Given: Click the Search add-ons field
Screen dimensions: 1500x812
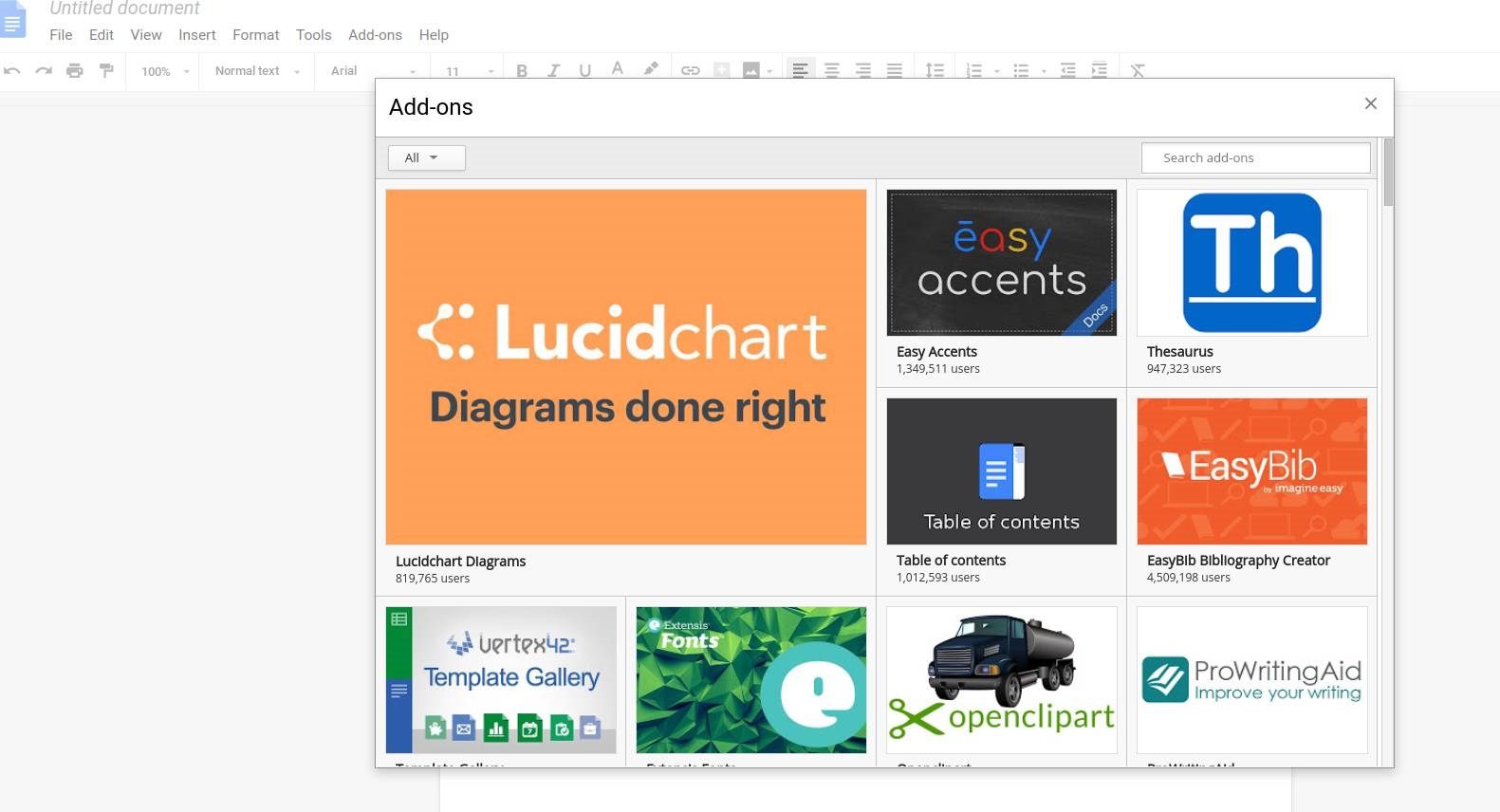Looking at the screenshot, I should pyautogui.click(x=1255, y=157).
